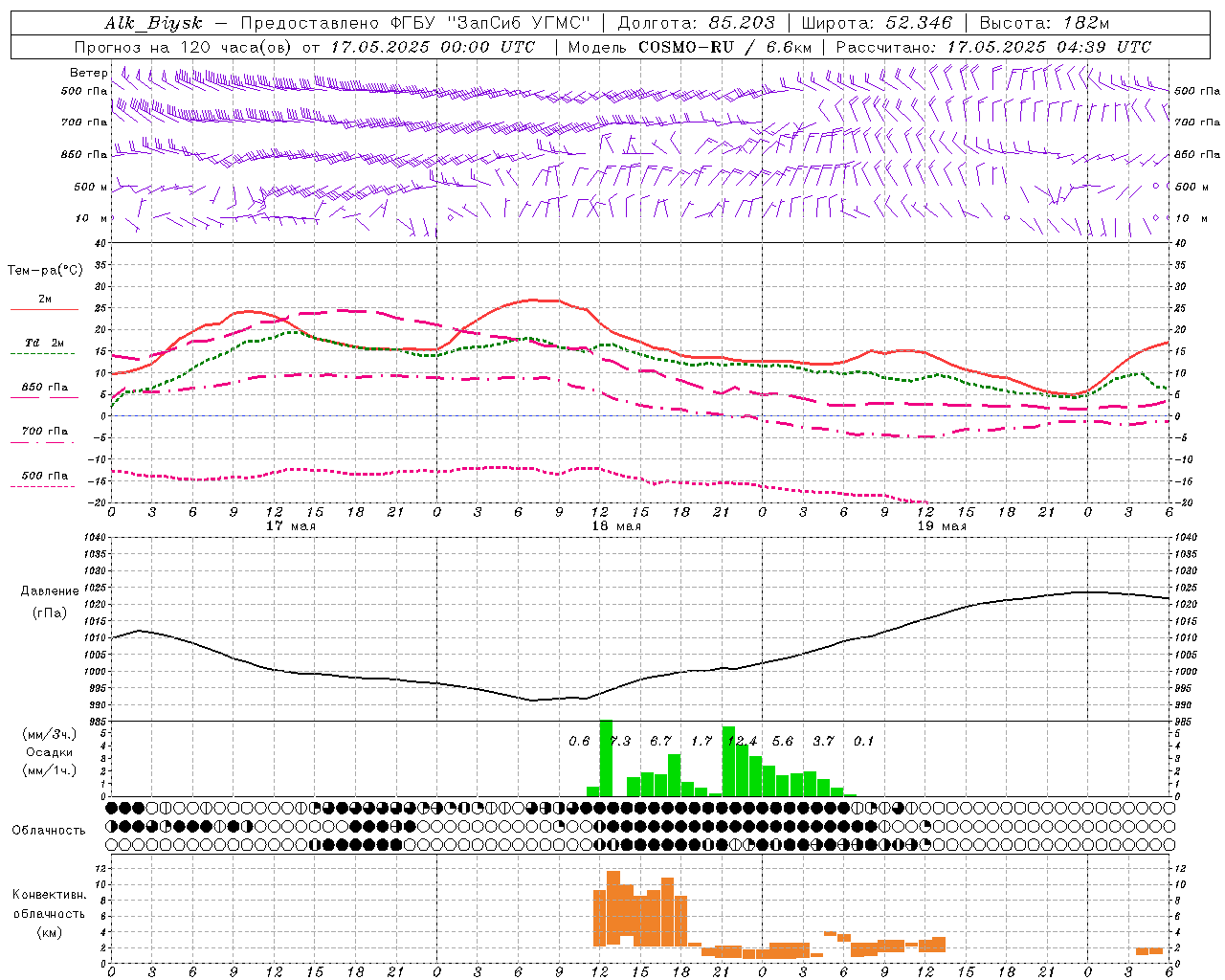The height and width of the screenshot is (980, 1225).
Task: Click the precipitation total 7.3
Action: pos(620,742)
